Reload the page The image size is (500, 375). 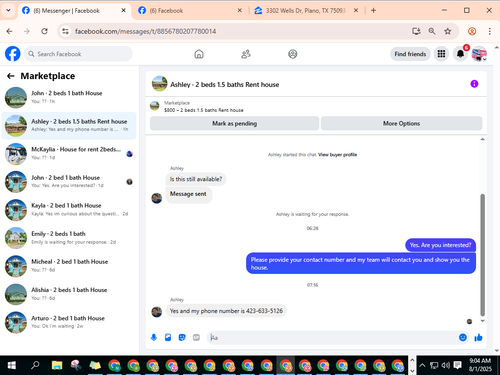[44, 31]
